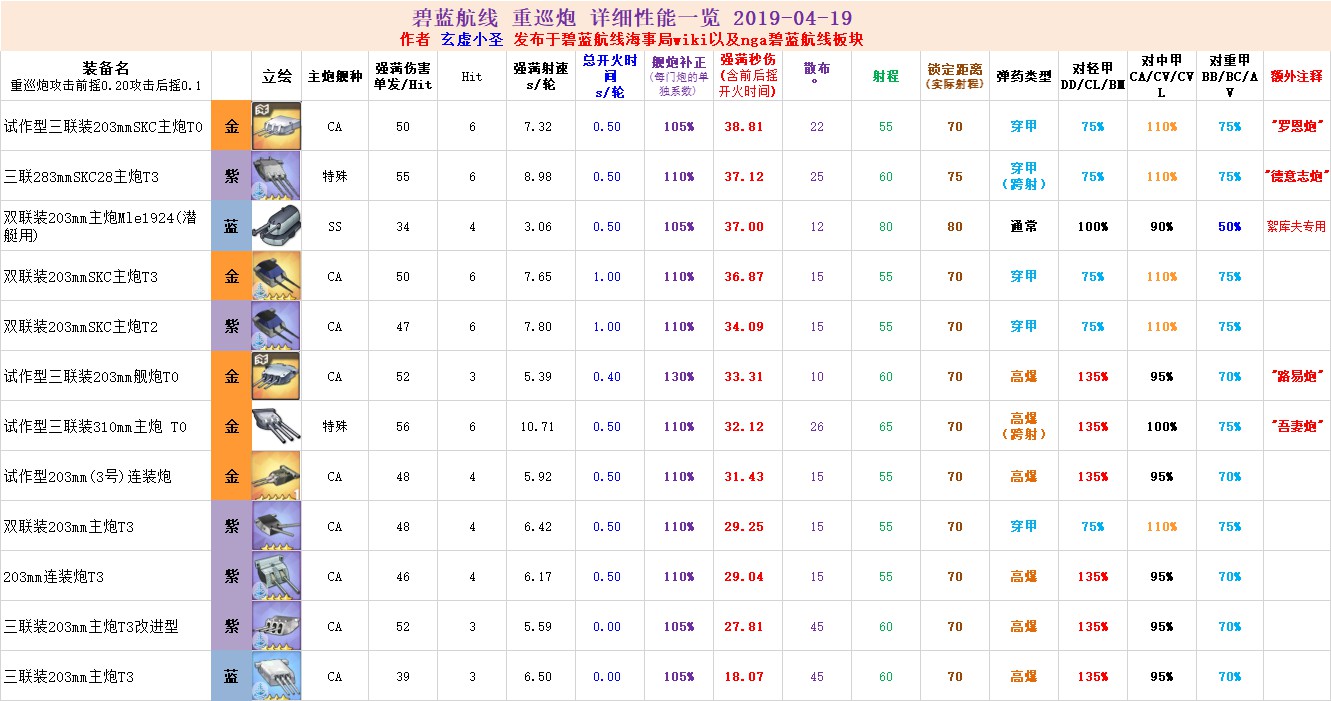Click the 三联装203mm主炮T3改进型 gun icon

click(276, 626)
